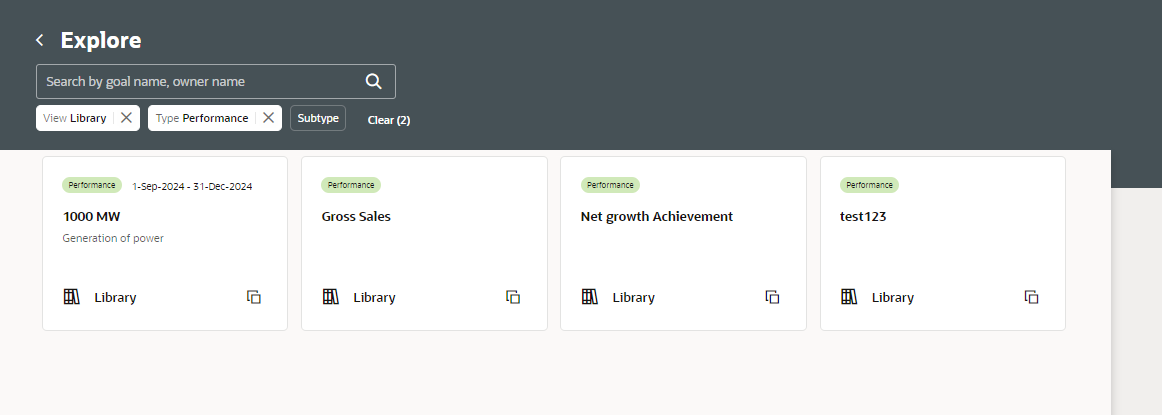Click the search magnifier icon

[x=374, y=82]
